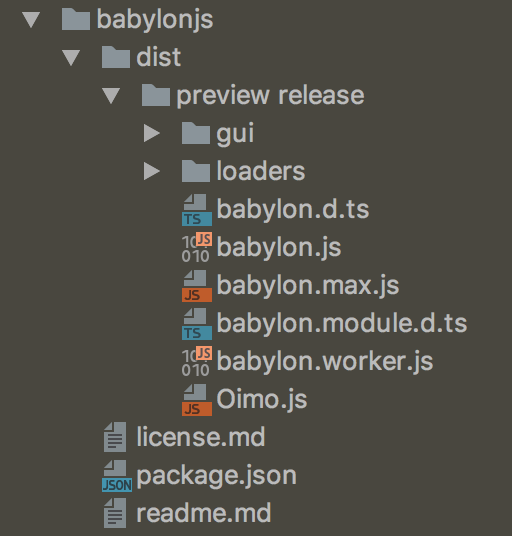The width and height of the screenshot is (512, 536).
Task: Click the TS icon of babylon.module.d.ts
Action: tap(197, 323)
